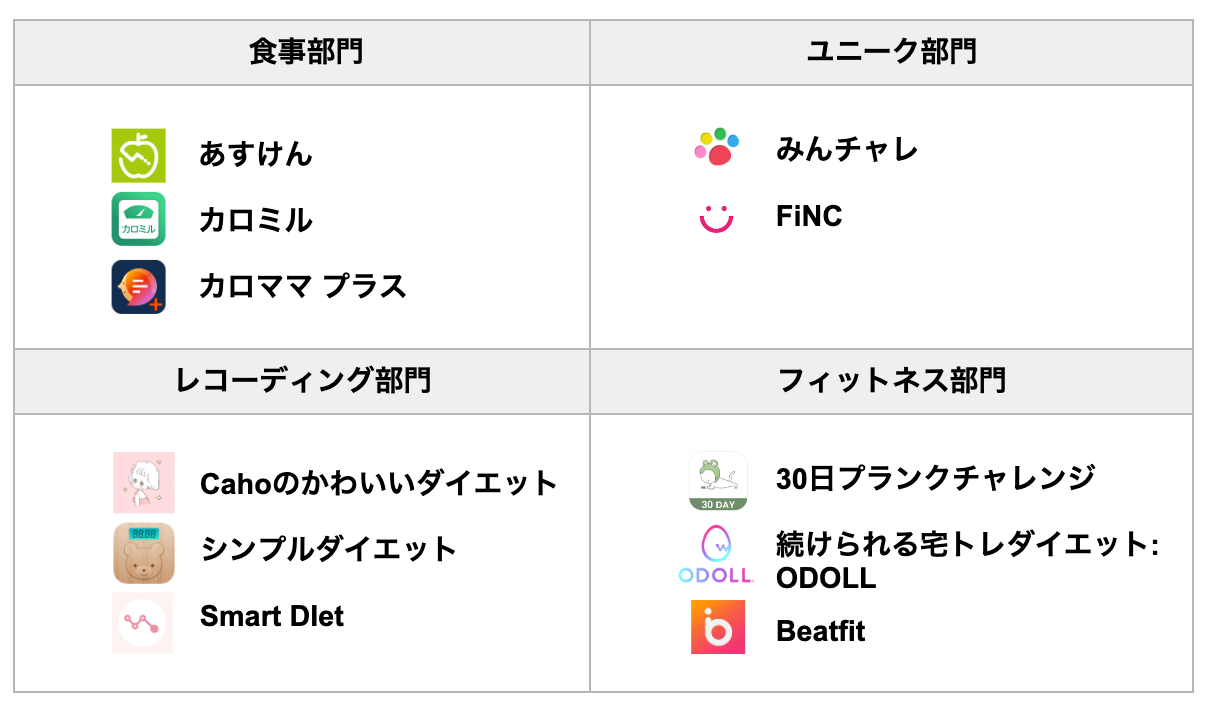Click the カロミル app icon
The width and height of the screenshot is (1214, 708).
[x=138, y=220]
